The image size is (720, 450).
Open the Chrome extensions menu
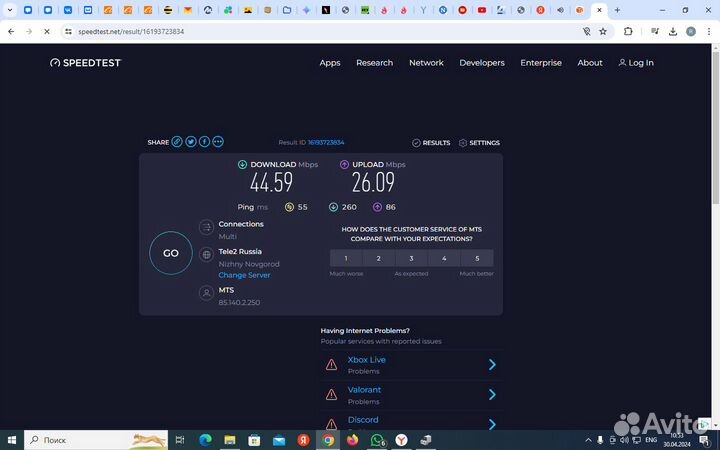[628, 31]
